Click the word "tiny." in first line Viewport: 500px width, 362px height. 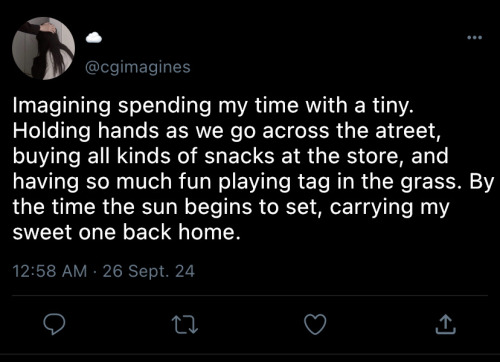393,106
